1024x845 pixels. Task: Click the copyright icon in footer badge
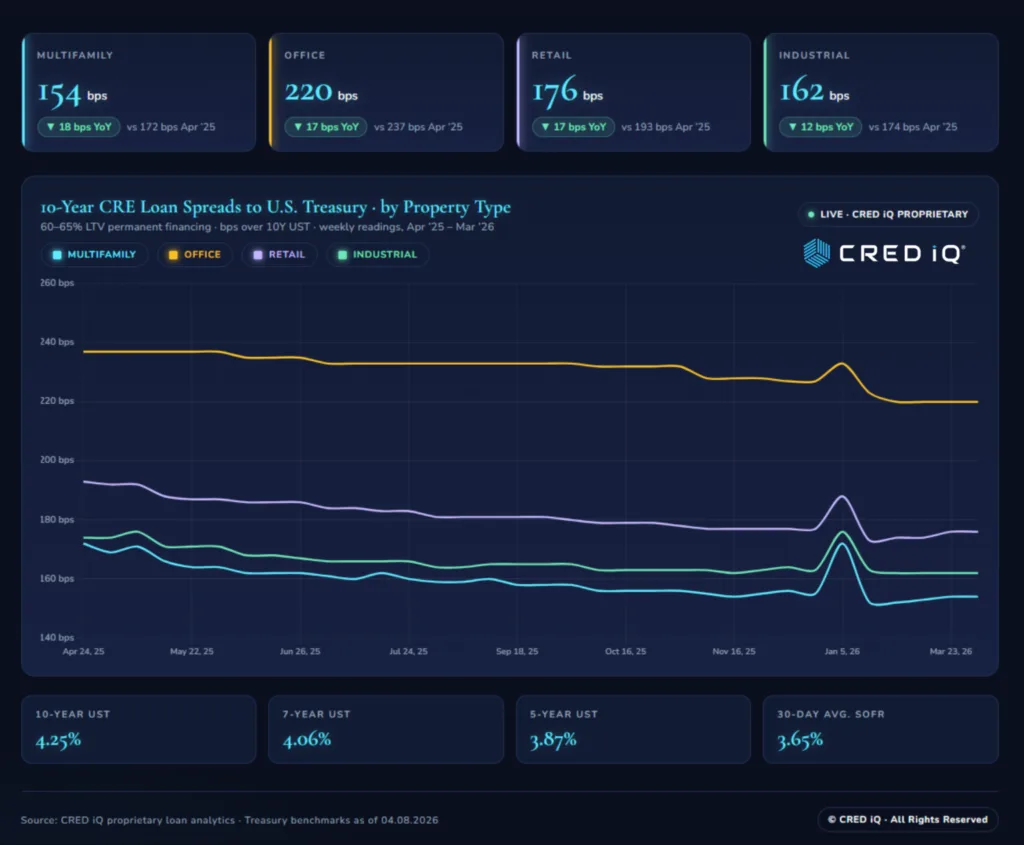pos(830,819)
